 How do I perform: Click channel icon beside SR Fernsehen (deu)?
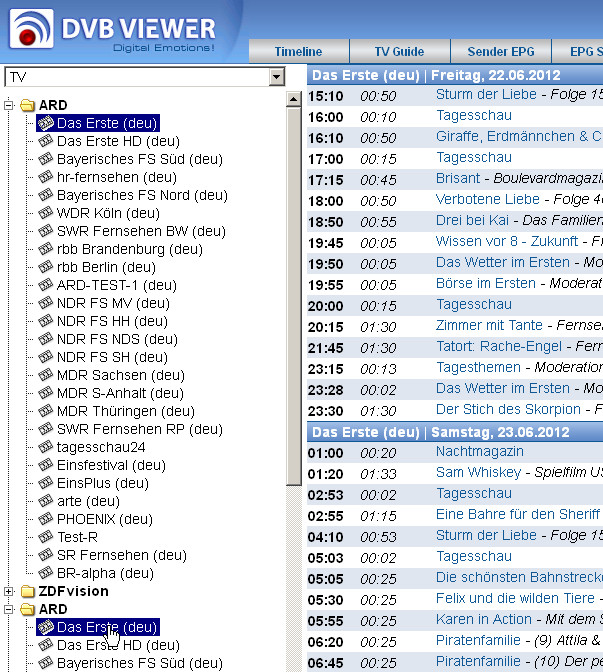tap(45, 555)
